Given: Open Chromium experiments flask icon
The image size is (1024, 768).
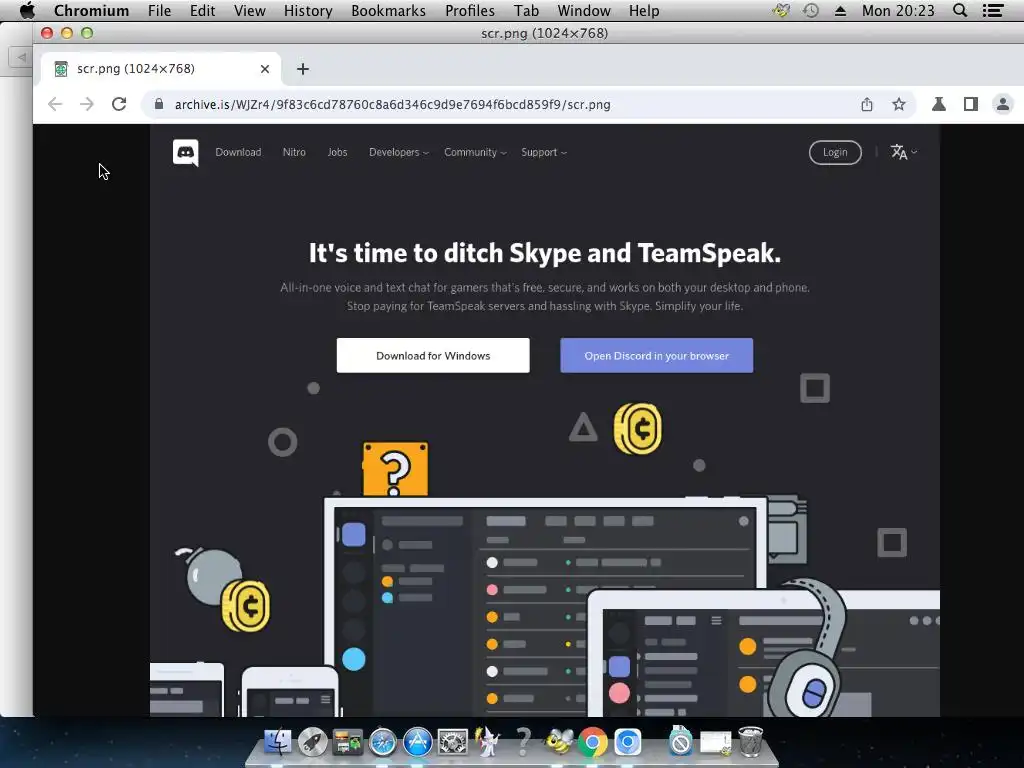Looking at the screenshot, I should click(x=938, y=104).
